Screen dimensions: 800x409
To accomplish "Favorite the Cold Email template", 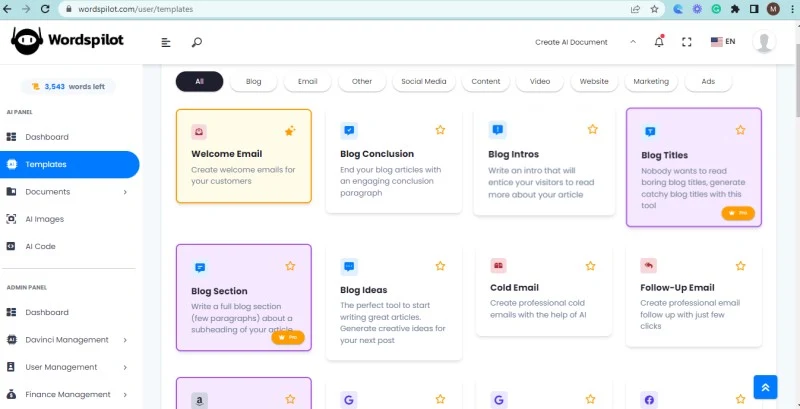I will point(590,266).
